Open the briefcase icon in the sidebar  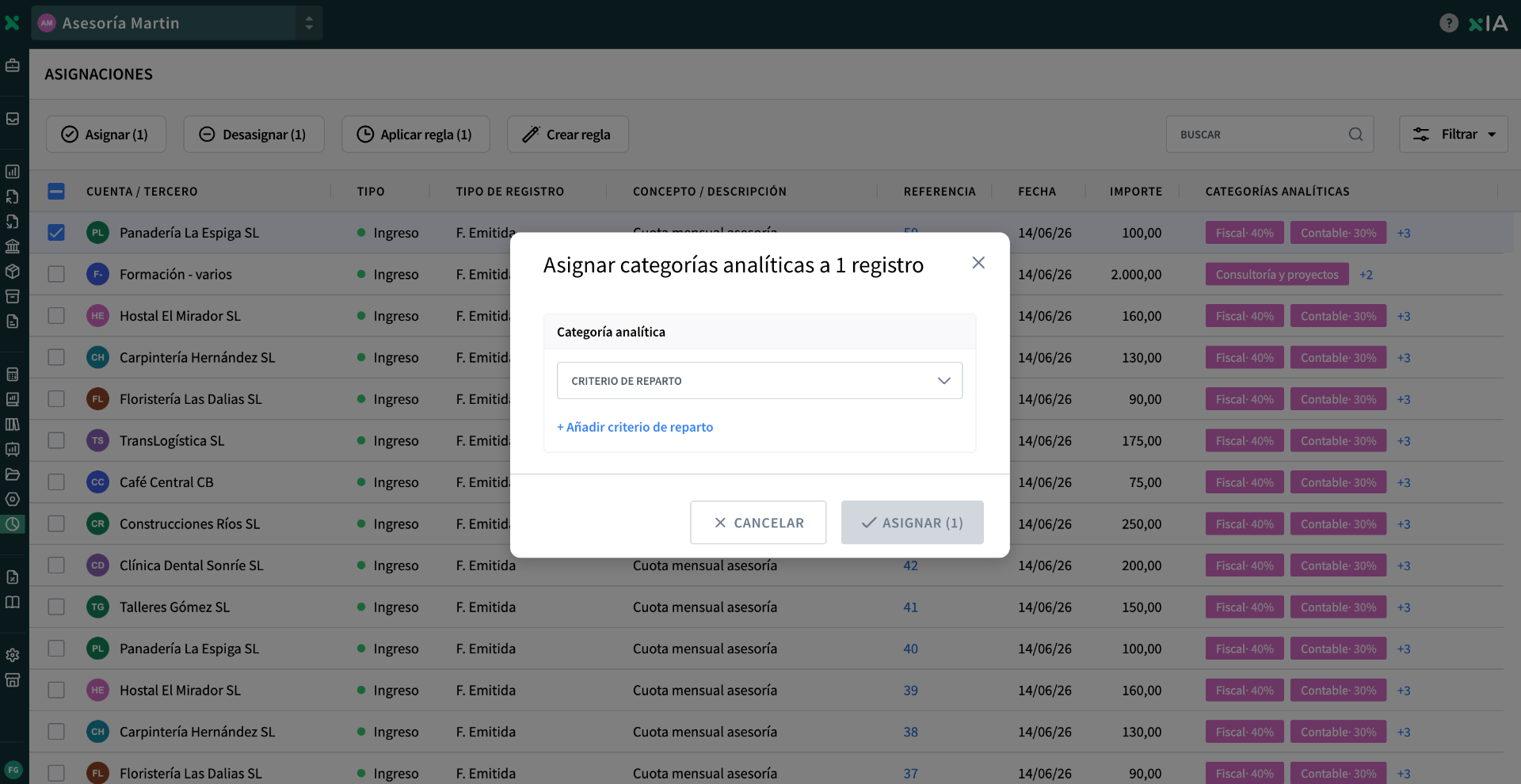(x=13, y=66)
